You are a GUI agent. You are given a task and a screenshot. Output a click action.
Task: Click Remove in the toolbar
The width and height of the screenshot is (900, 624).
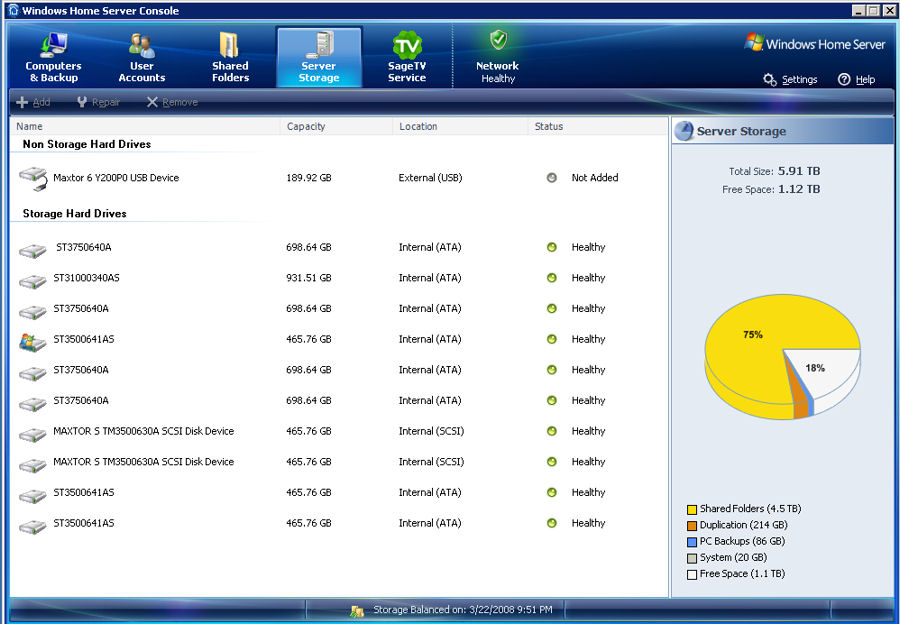[x=172, y=102]
